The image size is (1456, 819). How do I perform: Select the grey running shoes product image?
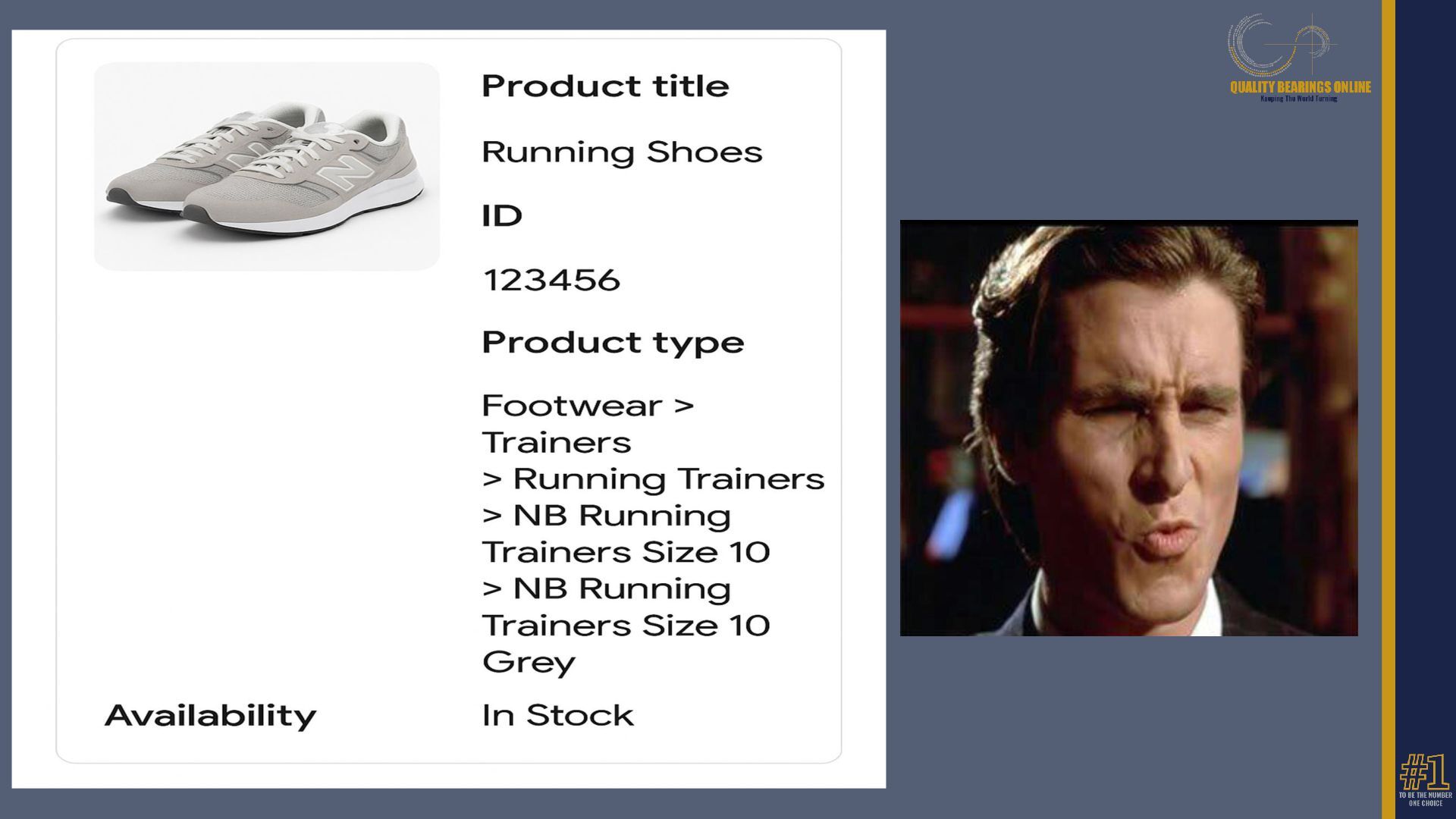267,166
